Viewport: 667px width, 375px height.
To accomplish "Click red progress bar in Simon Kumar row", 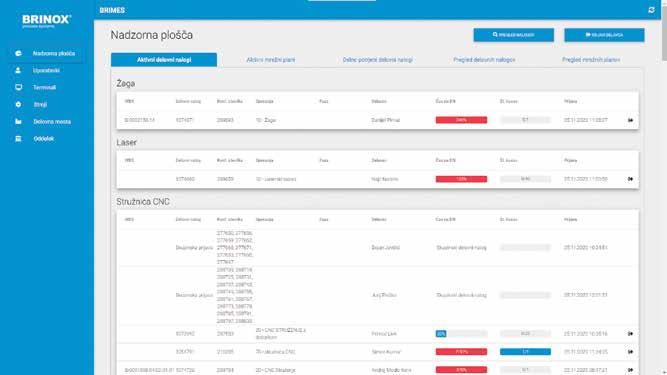I will 461,352.
